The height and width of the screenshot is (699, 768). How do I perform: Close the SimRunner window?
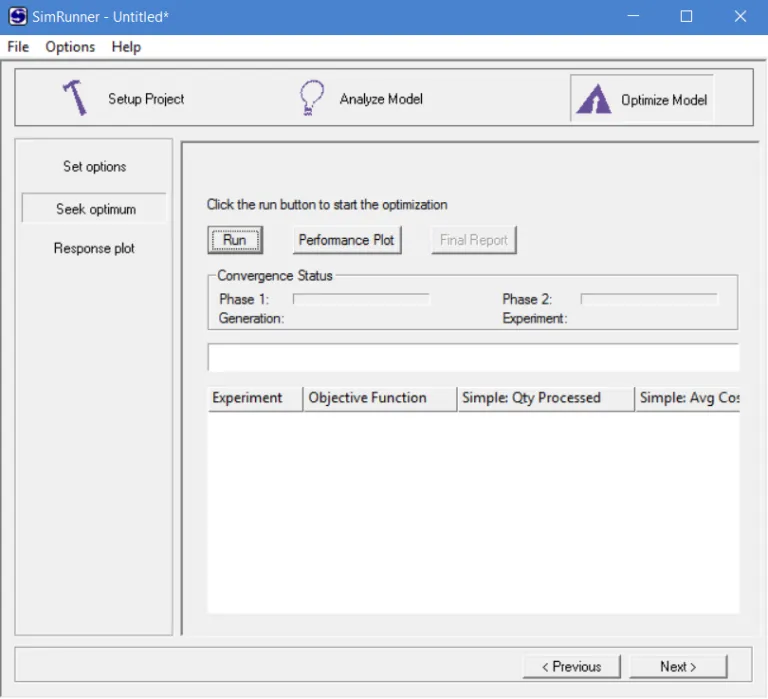coord(740,16)
